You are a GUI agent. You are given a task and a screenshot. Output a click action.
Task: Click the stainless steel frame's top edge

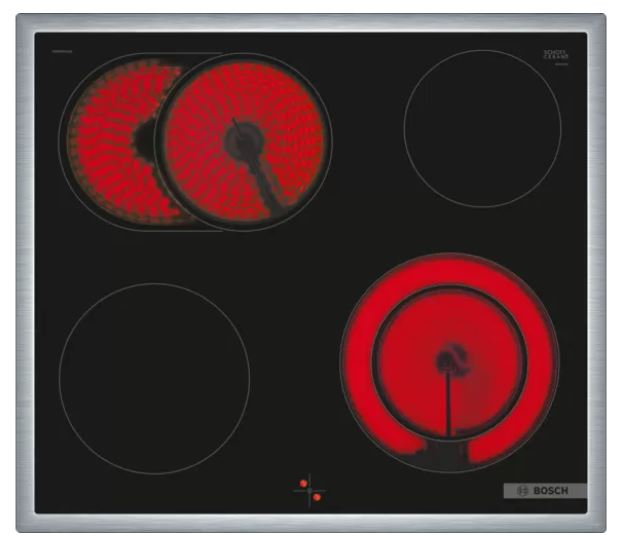point(311,23)
